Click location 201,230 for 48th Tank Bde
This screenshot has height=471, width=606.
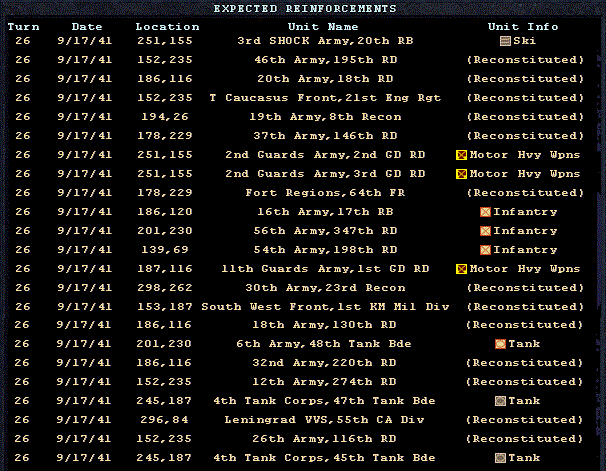tap(164, 344)
